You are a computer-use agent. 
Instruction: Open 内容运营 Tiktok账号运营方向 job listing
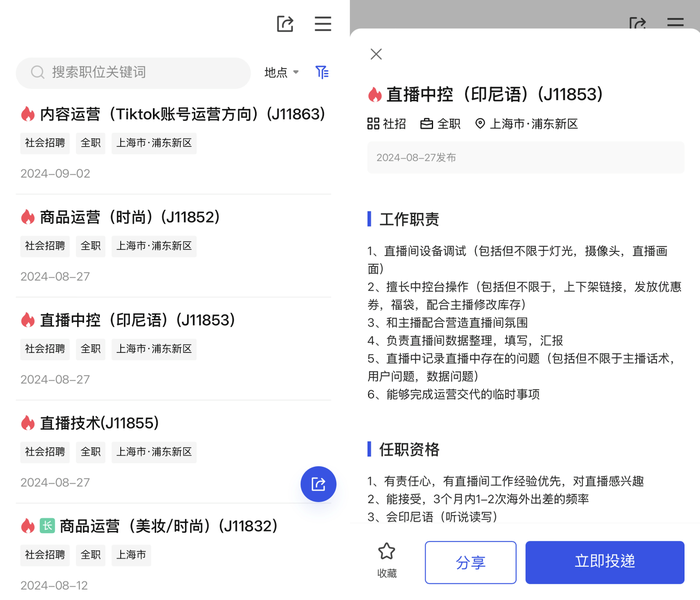[x=182, y=114]
